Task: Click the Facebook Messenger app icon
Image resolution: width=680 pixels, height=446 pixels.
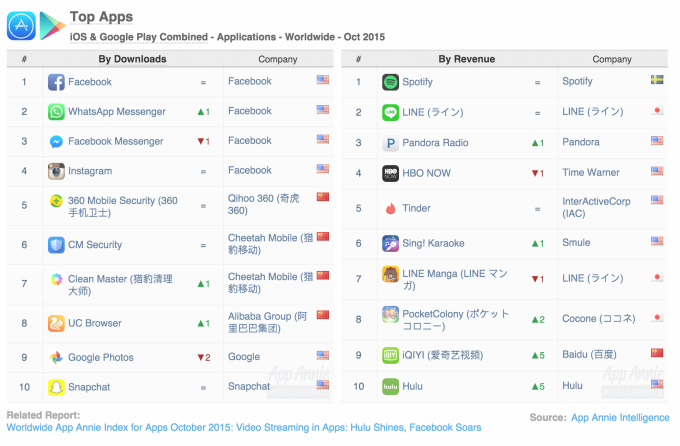Action: [x=56, y=141]
